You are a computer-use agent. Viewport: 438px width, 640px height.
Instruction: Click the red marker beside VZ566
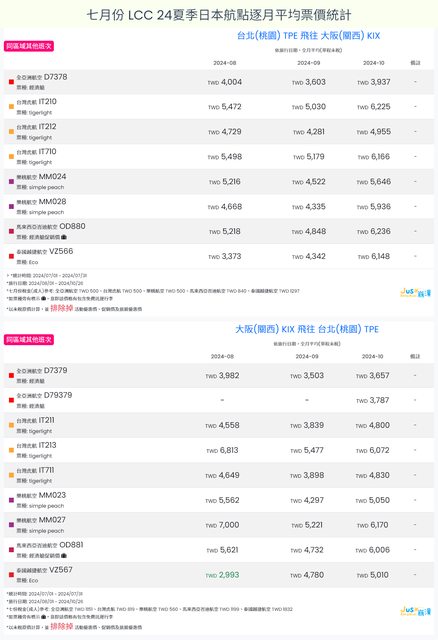pyautogui.click(x=11, y=256)
